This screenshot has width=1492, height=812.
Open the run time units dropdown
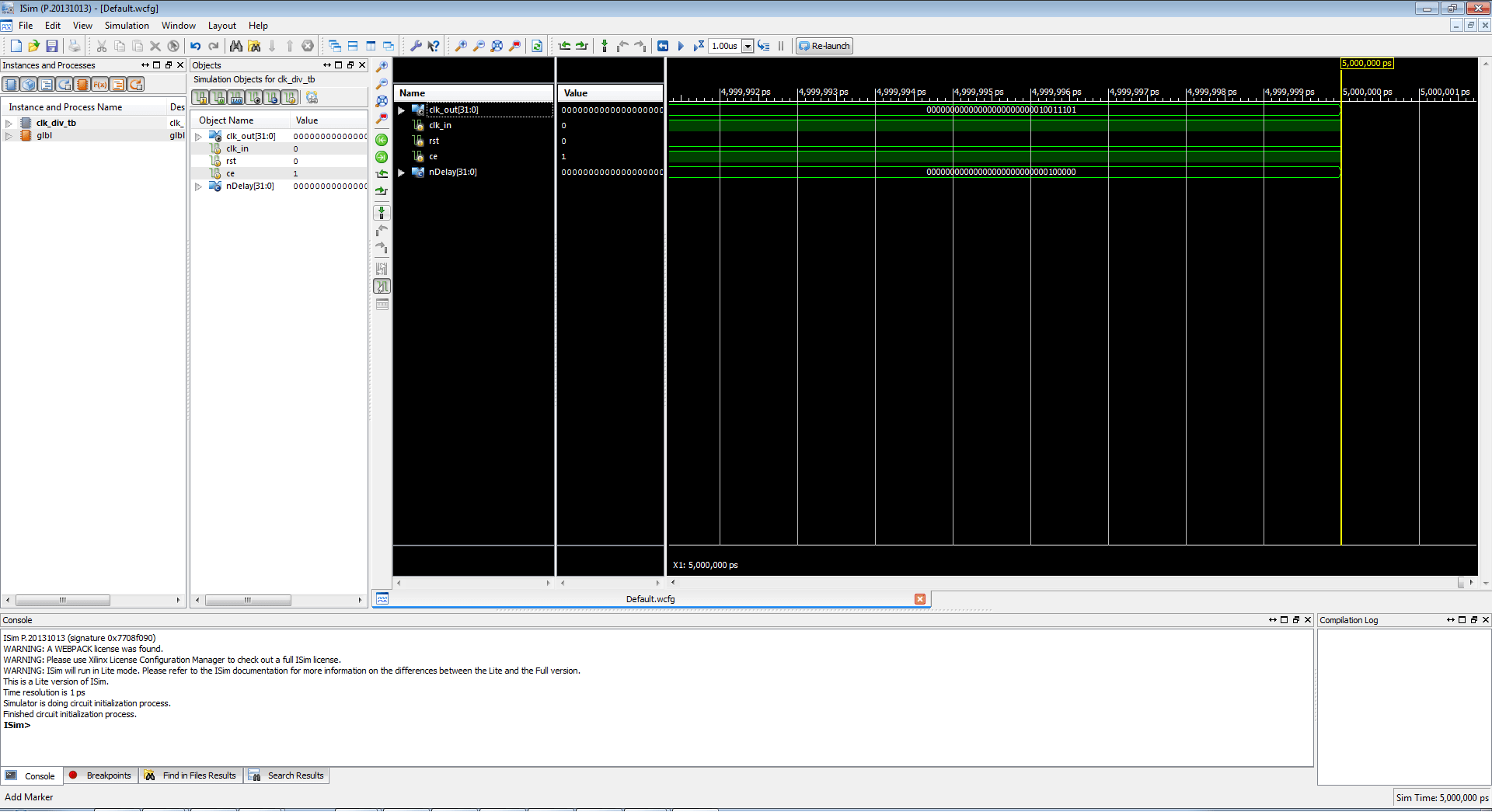[748, 46]
